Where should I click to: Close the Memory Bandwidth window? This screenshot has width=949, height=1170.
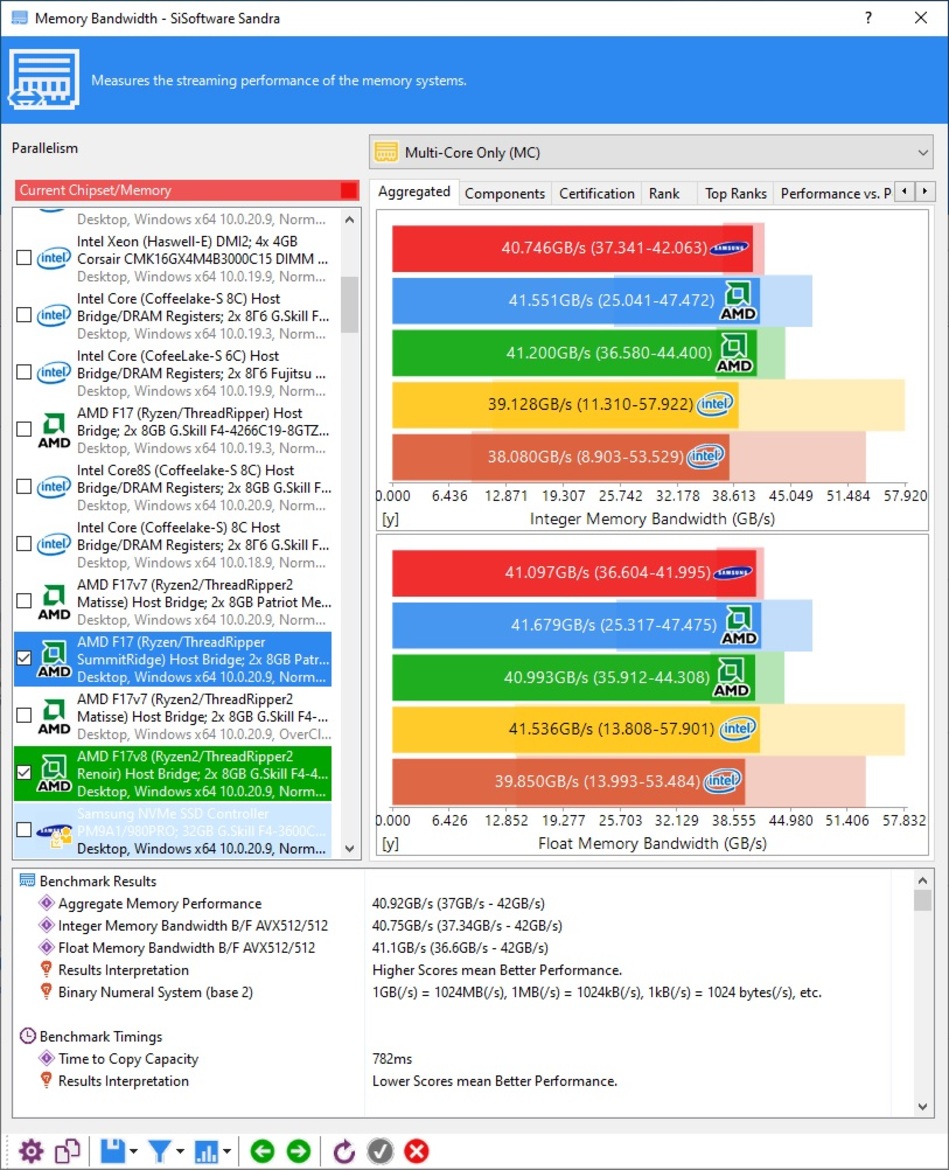click(921, 18)
